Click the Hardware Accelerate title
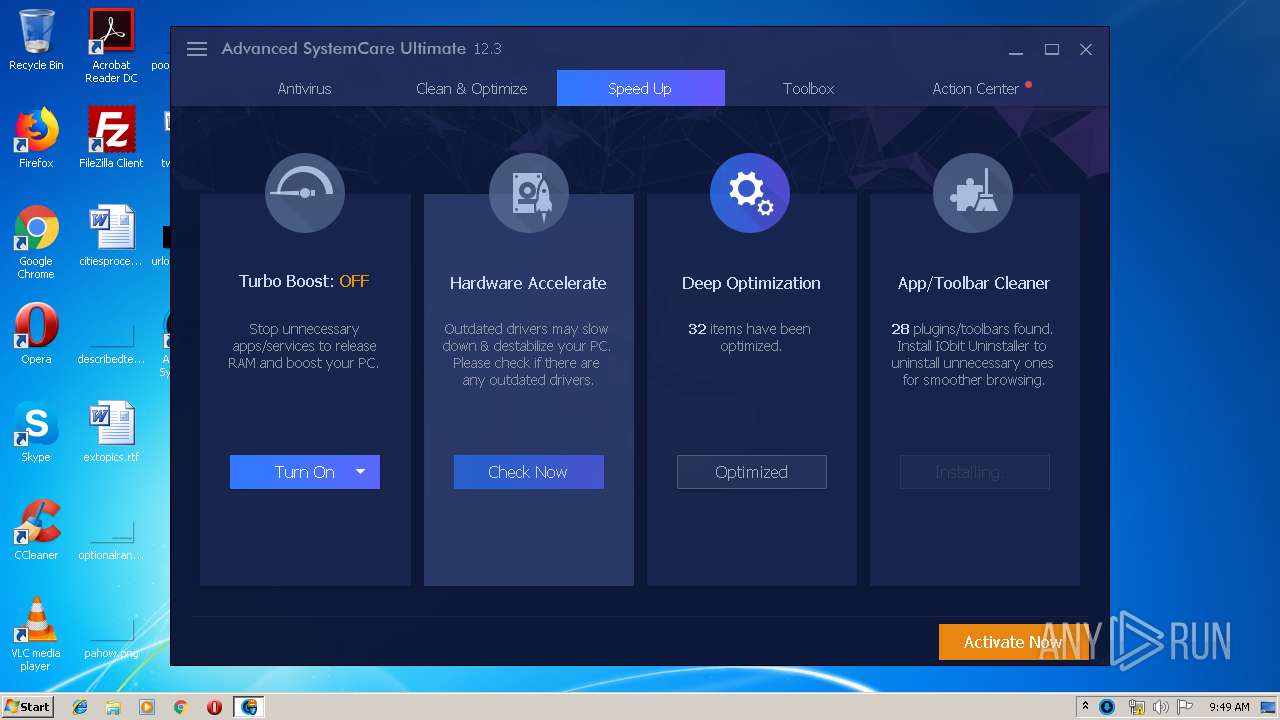Image resolution: width=1280 pixels, height=720 pixels. pyautogui.click(x=528, y=283)
